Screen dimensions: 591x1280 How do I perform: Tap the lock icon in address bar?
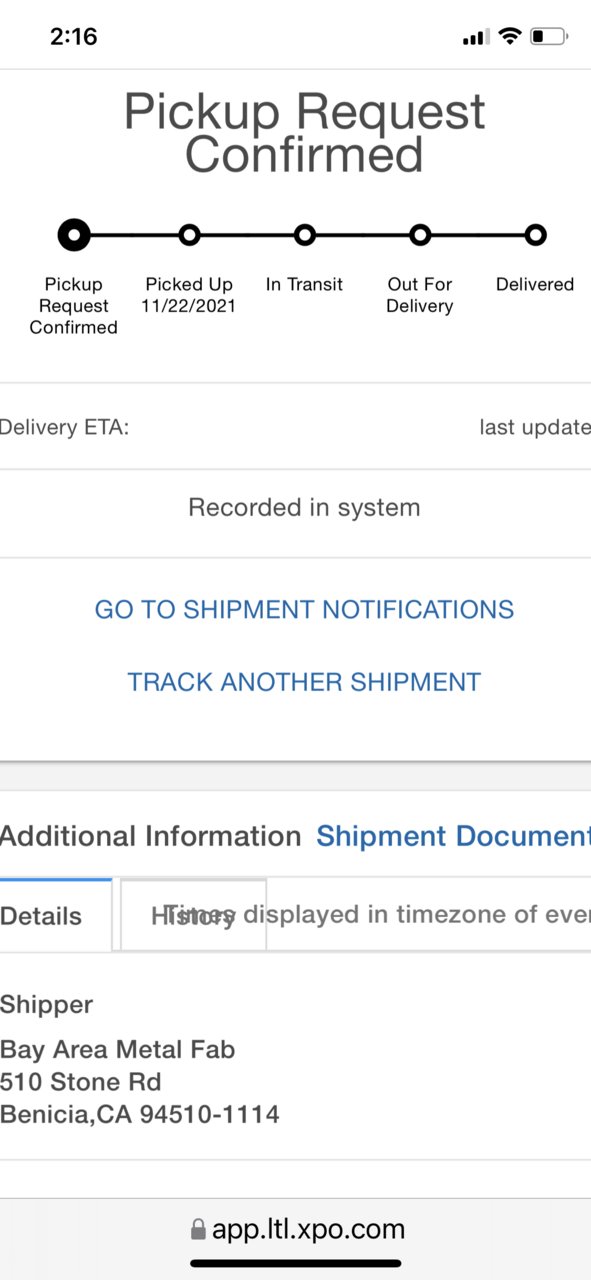[x=198, y=1229]
